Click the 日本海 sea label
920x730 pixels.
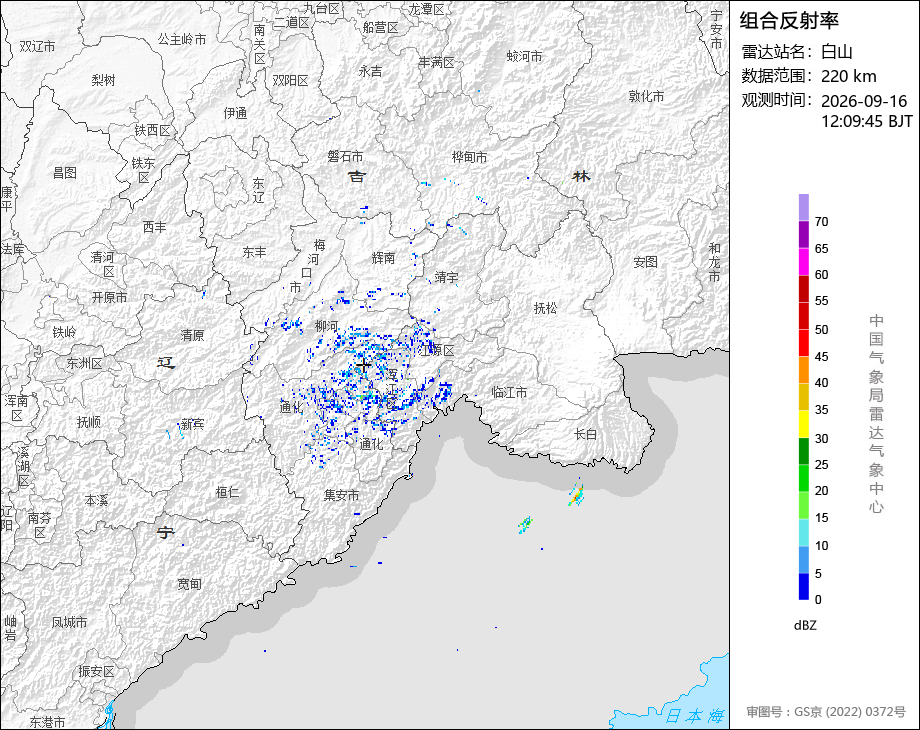click(x=695, y=716)
